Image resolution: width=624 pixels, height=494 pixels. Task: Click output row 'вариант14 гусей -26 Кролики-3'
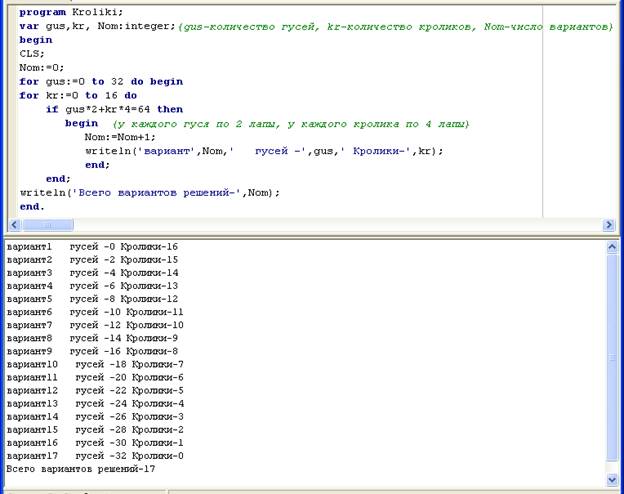coord(95,417)
